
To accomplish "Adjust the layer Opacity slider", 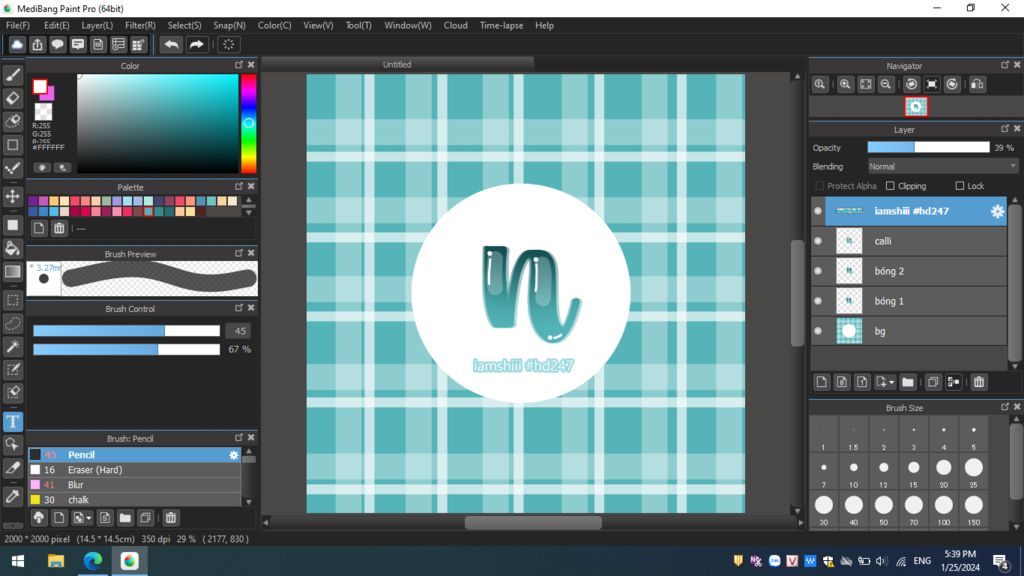I will (x=928, y=148).
